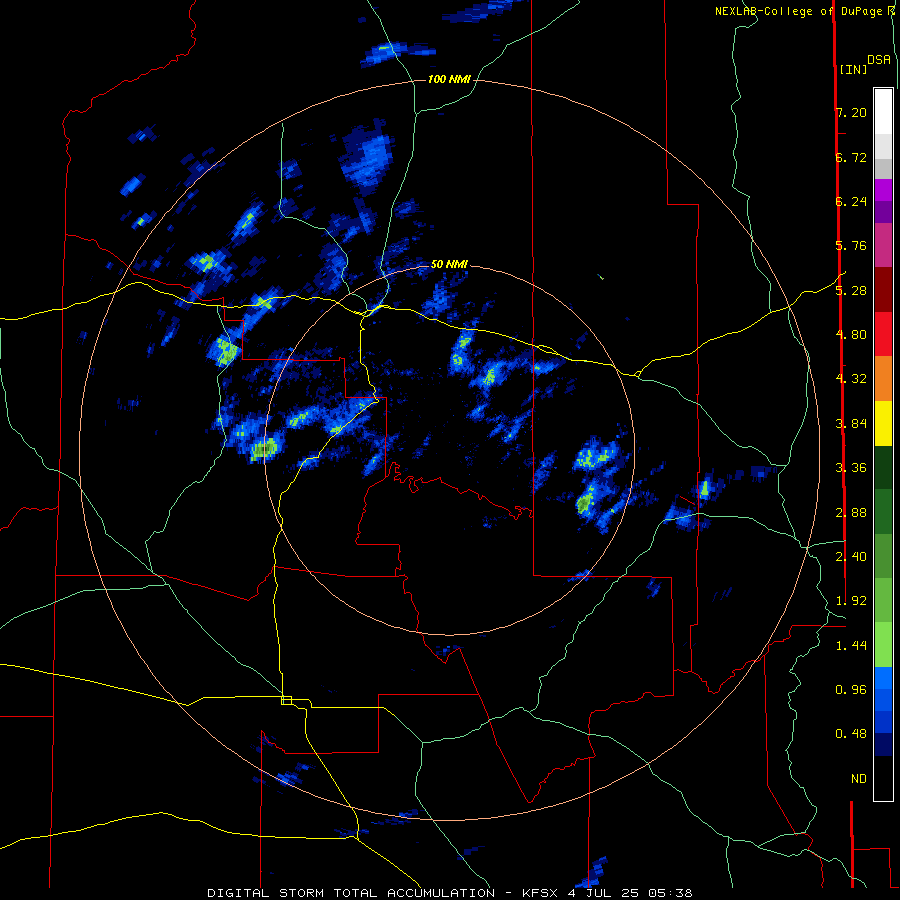
Task: Click the darkest green swatch beside 3.36
Action: (x=883, y=467)
